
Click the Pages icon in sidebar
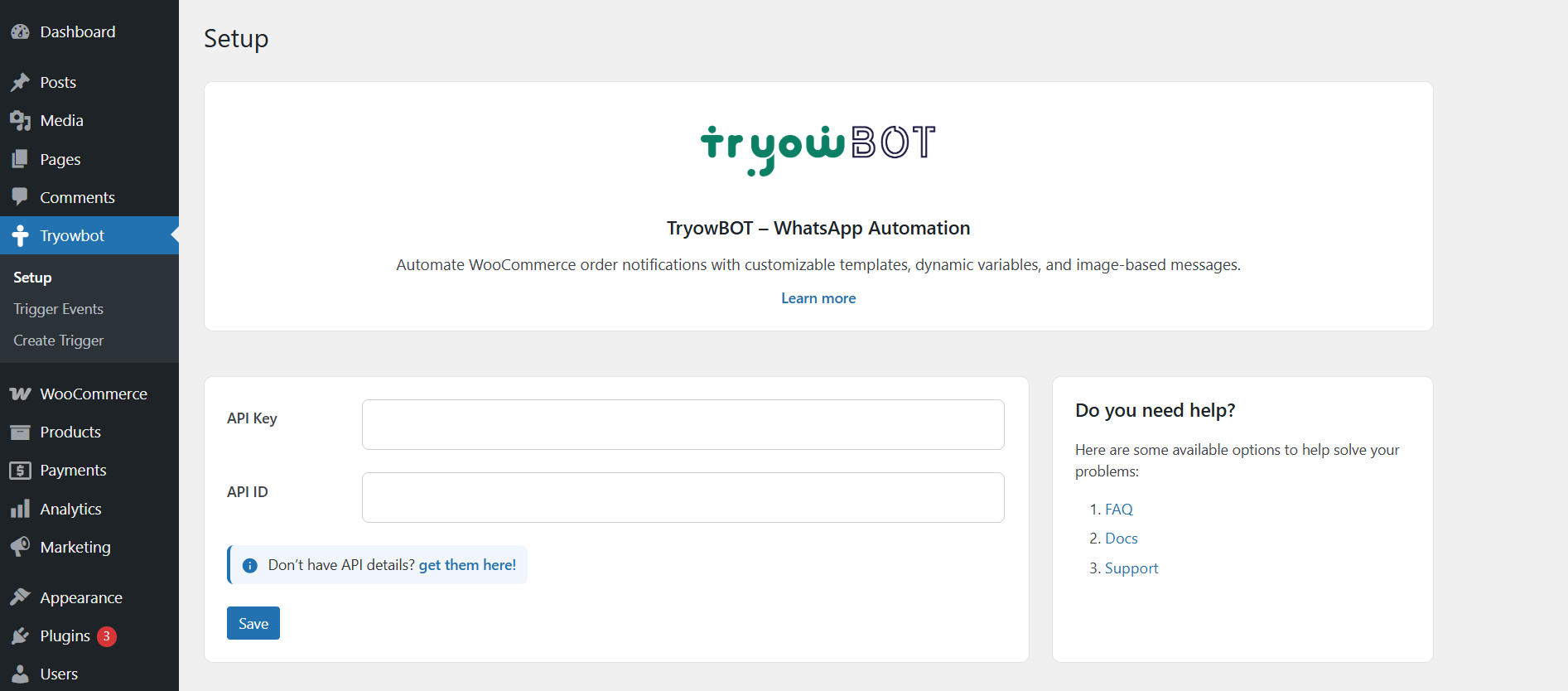coord(20,159)
